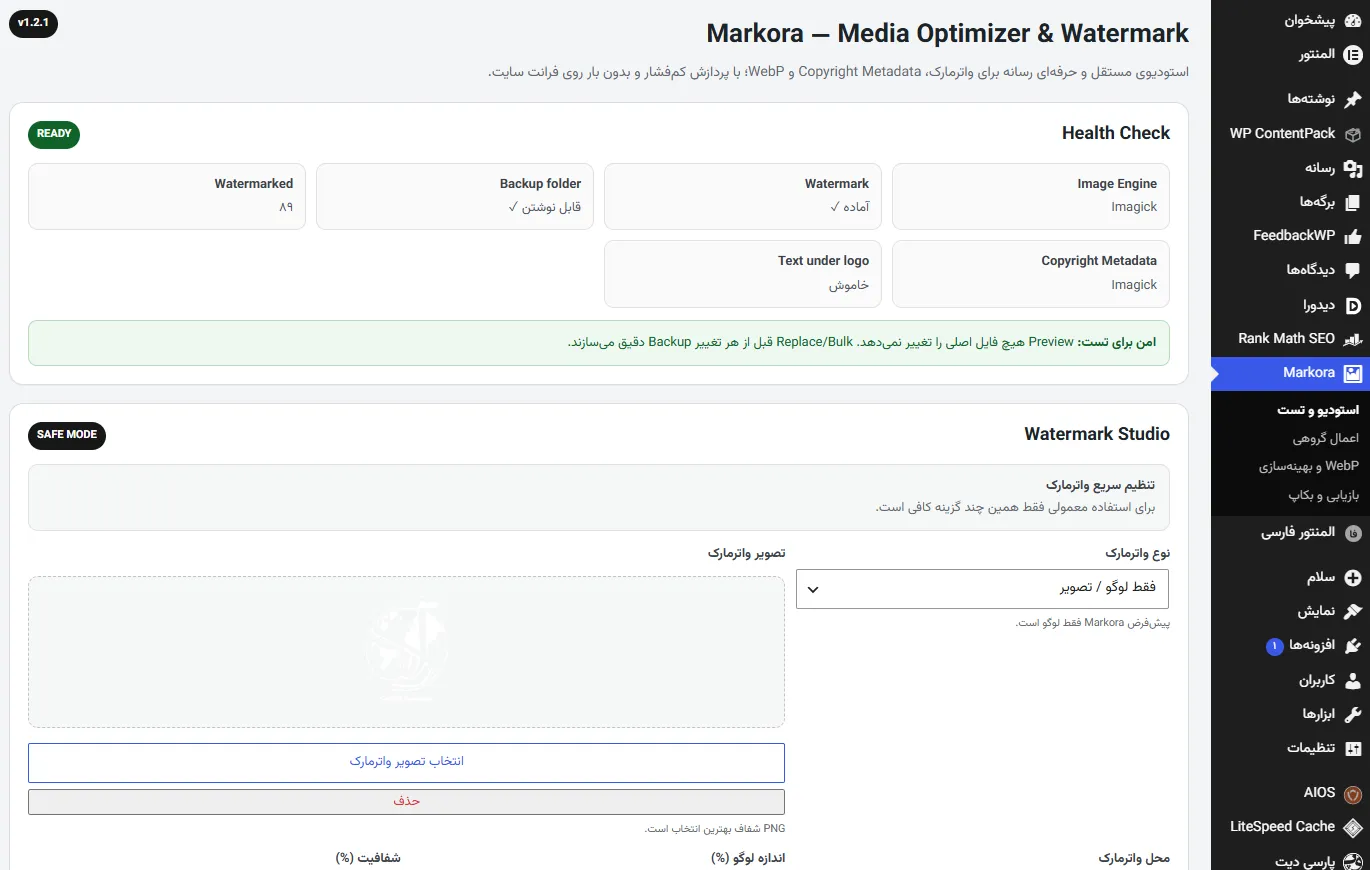Image resolution: width=1370 pixels, height=870 pixels.
Task: Click the plugins update count badge
Action: (x=1274, y=647)
